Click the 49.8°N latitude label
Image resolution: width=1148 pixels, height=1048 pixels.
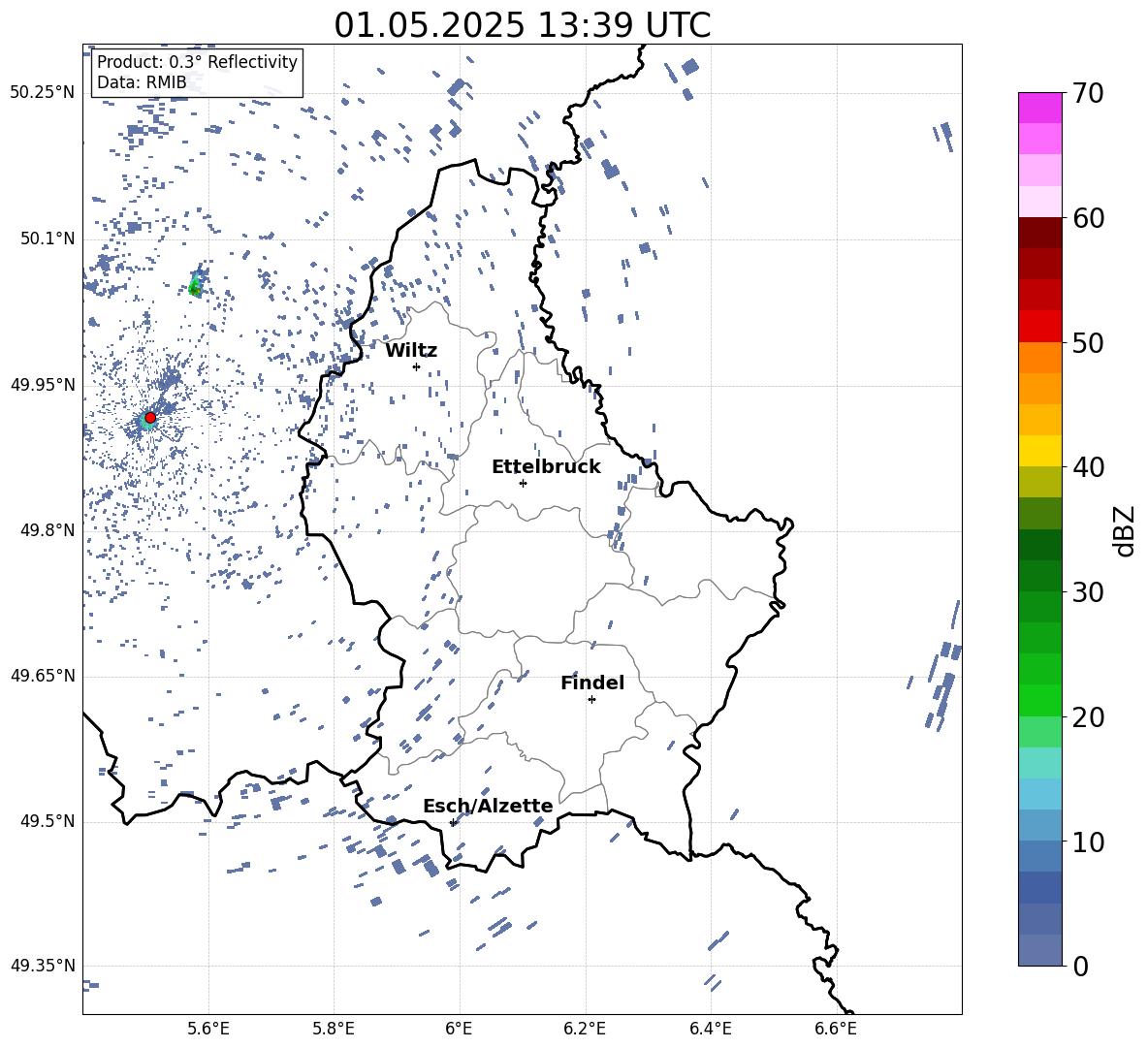point(48,530)
